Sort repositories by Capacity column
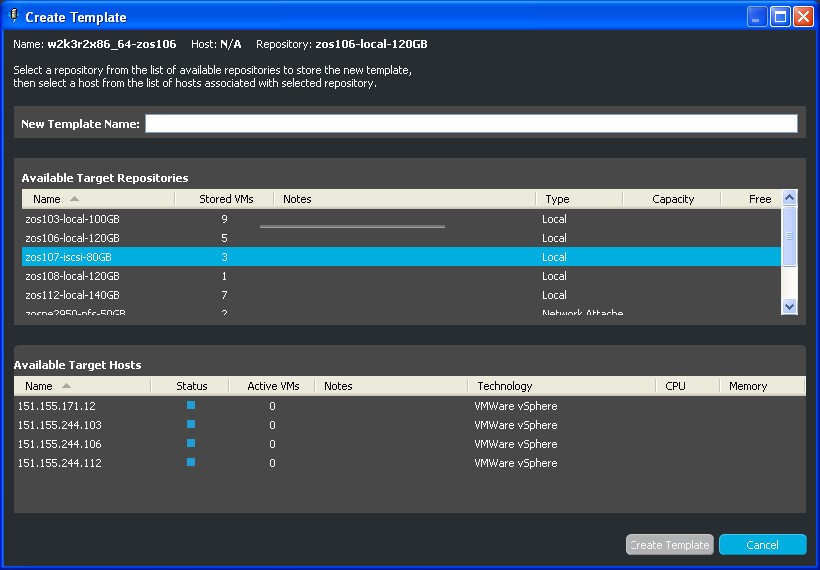 [x=672, y=199]
